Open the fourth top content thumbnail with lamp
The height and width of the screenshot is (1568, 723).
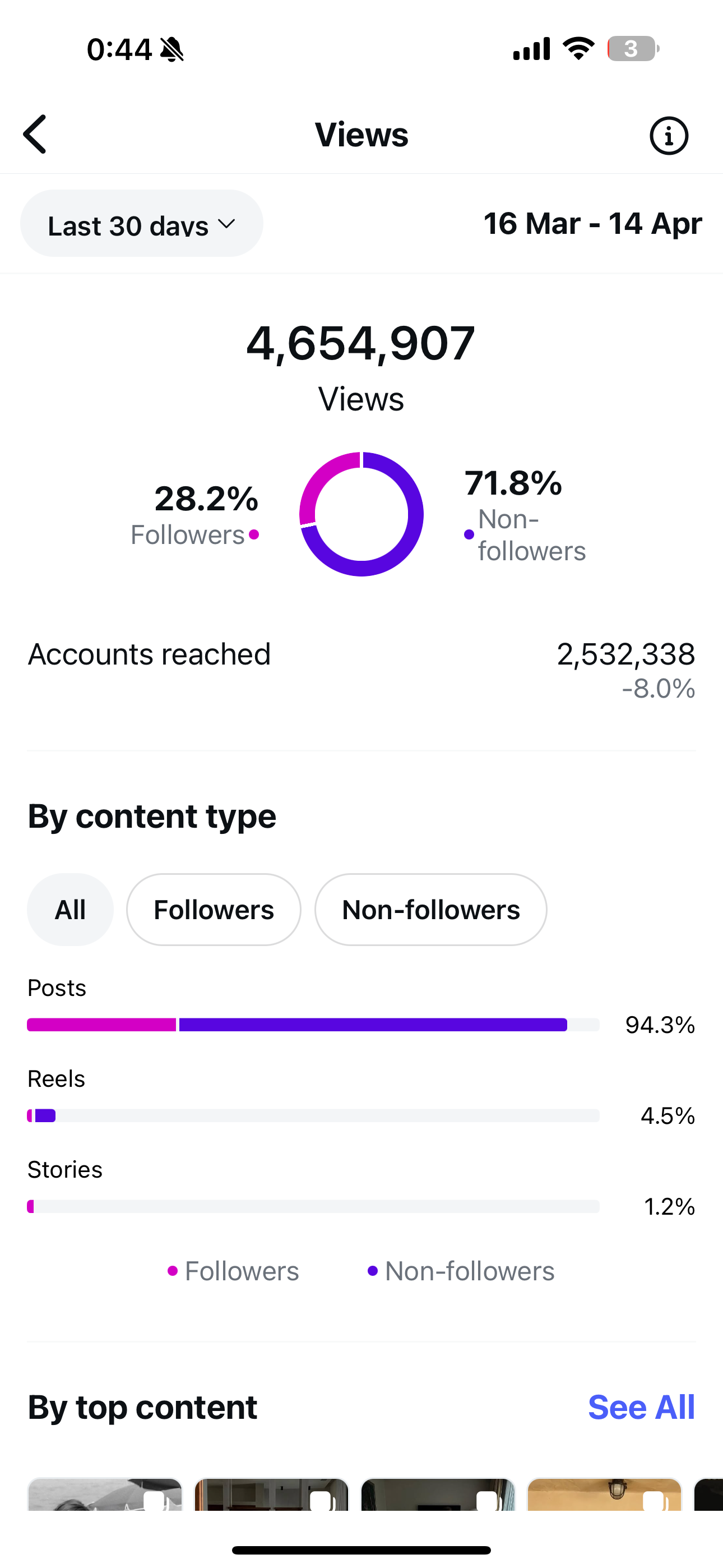pyautogui.click(x=604, y=1495)
